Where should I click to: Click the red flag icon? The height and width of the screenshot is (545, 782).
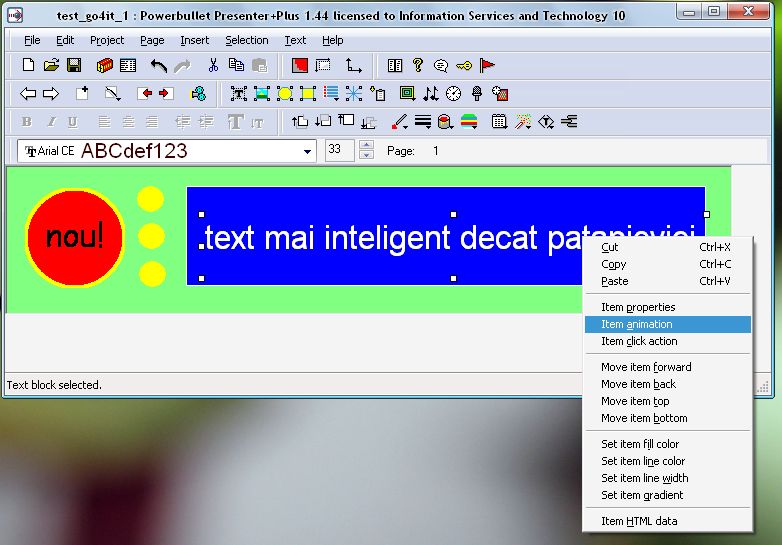(x=487, y=65)
